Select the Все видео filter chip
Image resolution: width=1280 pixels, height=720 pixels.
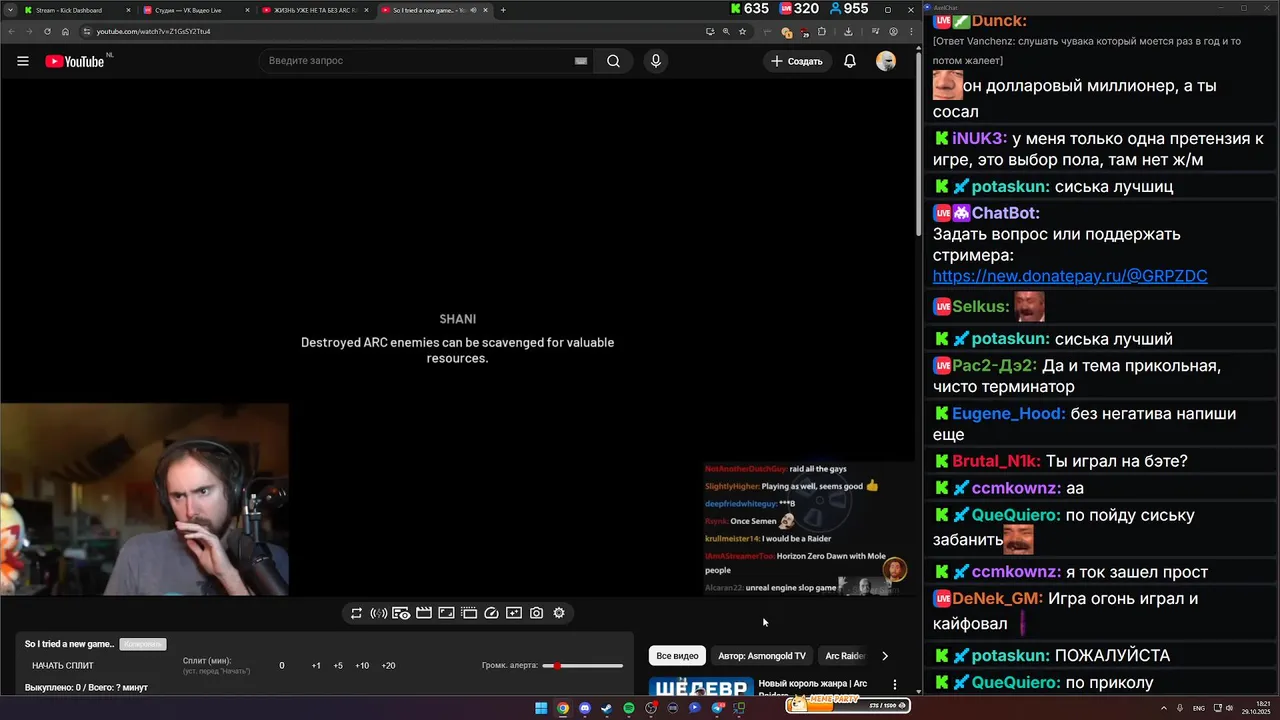(x=677, y=656)
